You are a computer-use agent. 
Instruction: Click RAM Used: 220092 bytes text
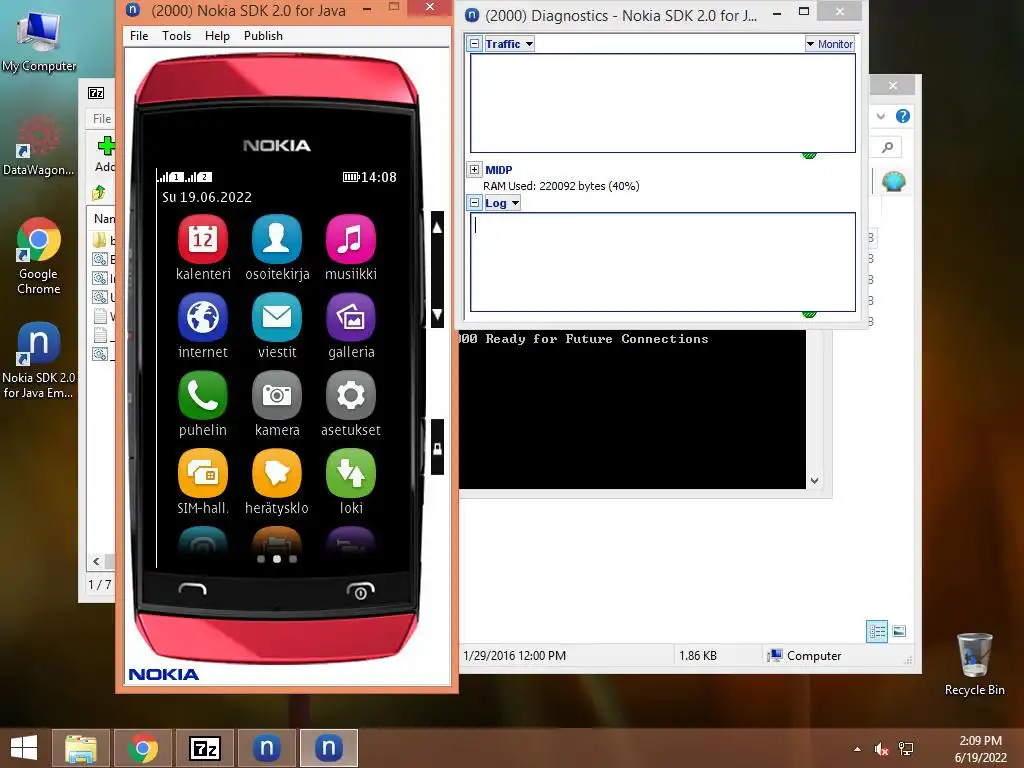click(562, 186)
